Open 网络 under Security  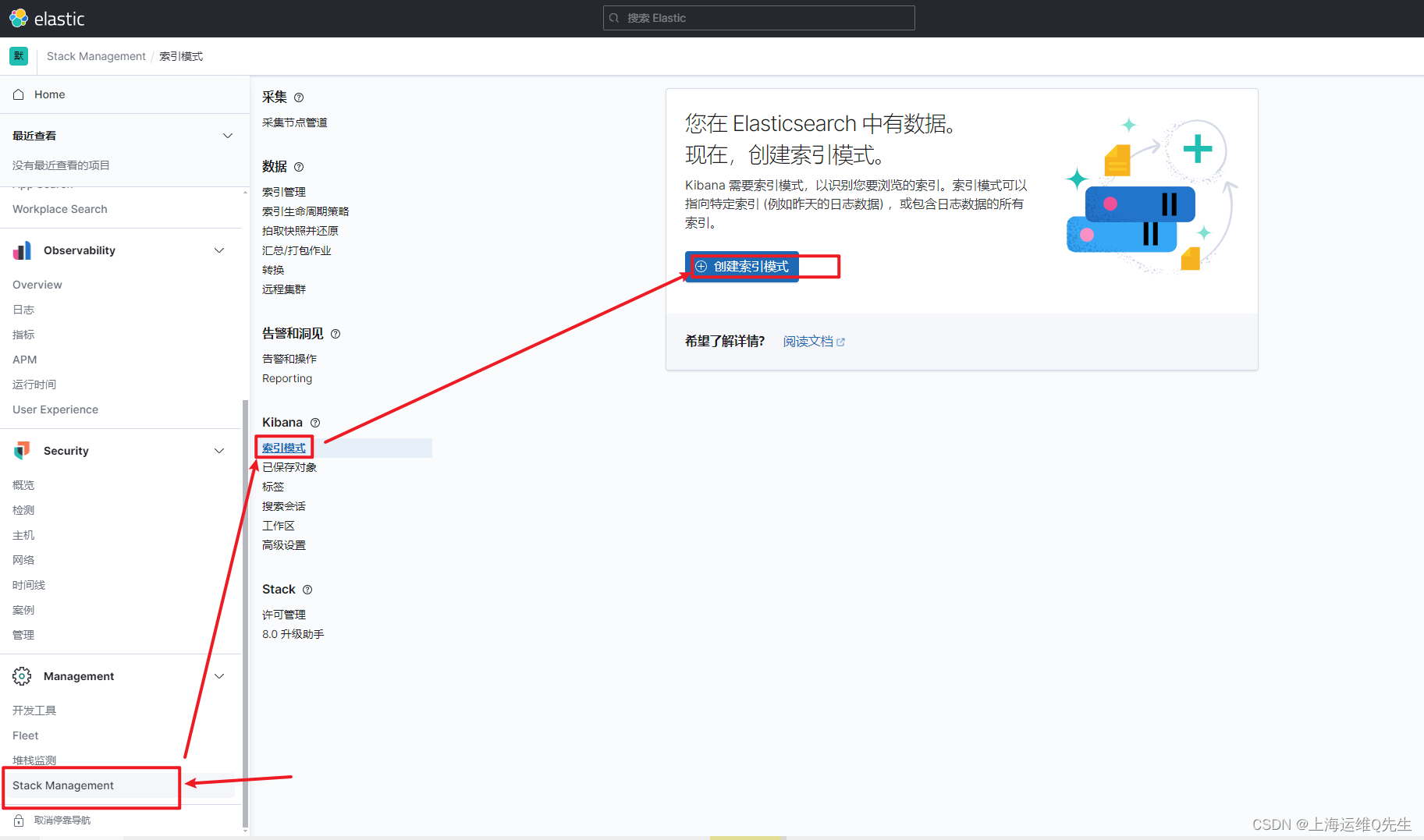23,560
